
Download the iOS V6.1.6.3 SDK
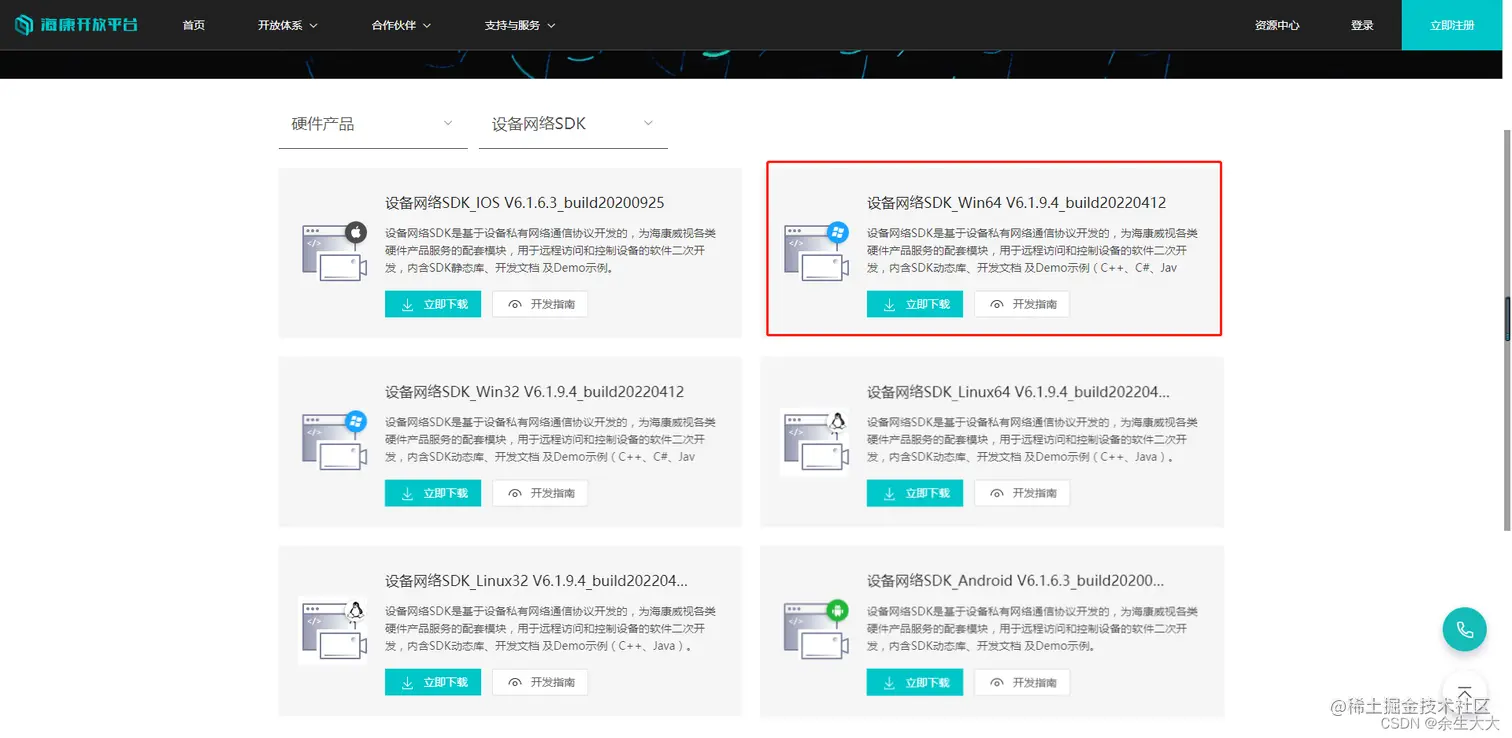coord(433,304)
